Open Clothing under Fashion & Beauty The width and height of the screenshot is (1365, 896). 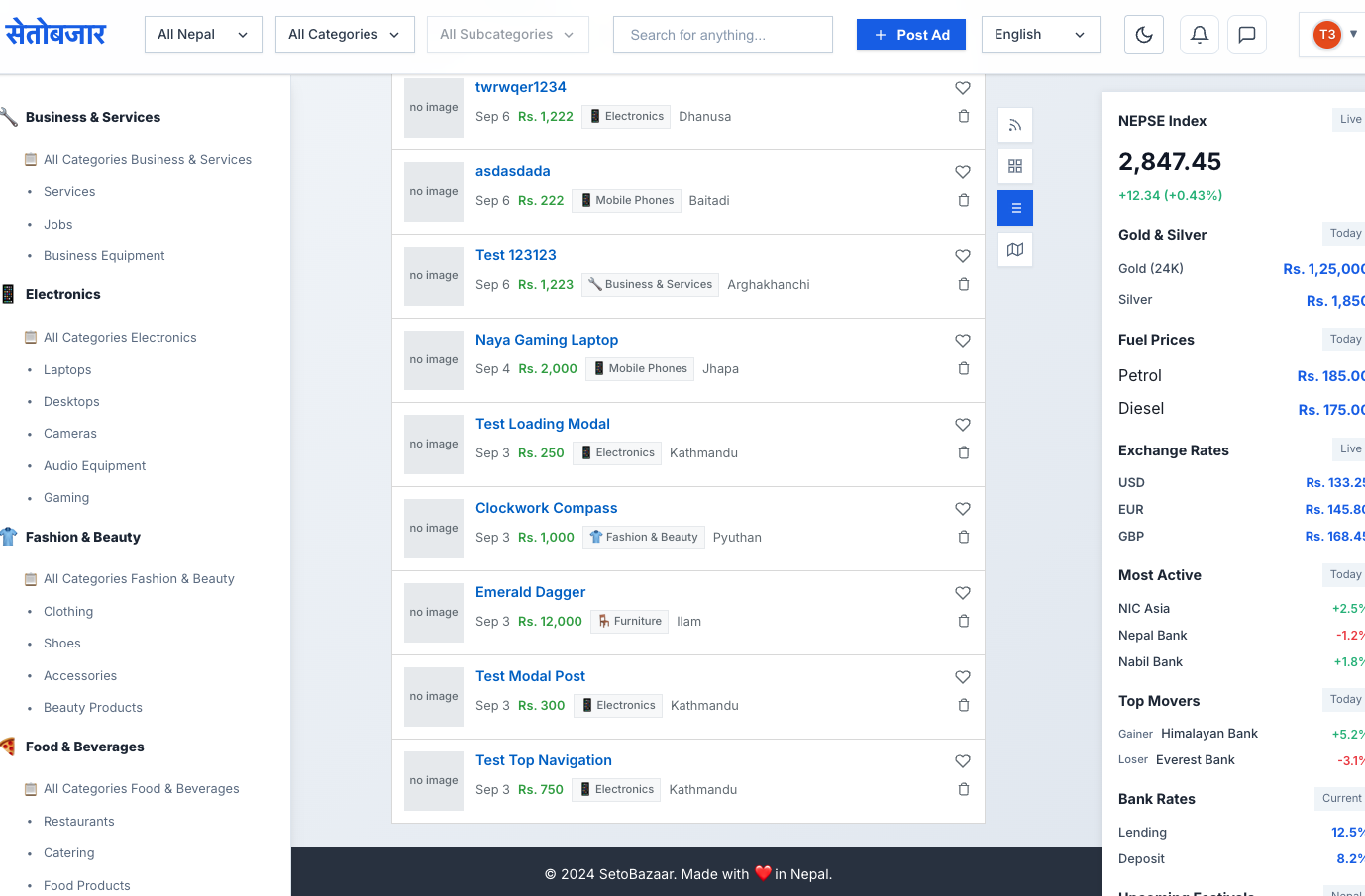68,612
